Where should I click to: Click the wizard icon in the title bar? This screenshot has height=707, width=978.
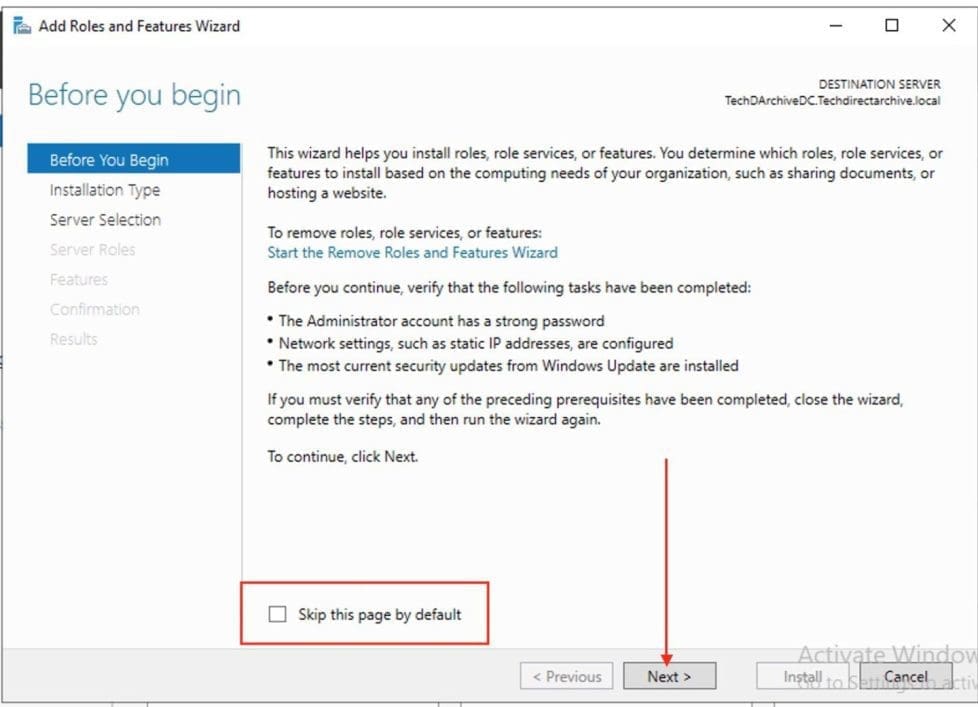coord(21,26)
